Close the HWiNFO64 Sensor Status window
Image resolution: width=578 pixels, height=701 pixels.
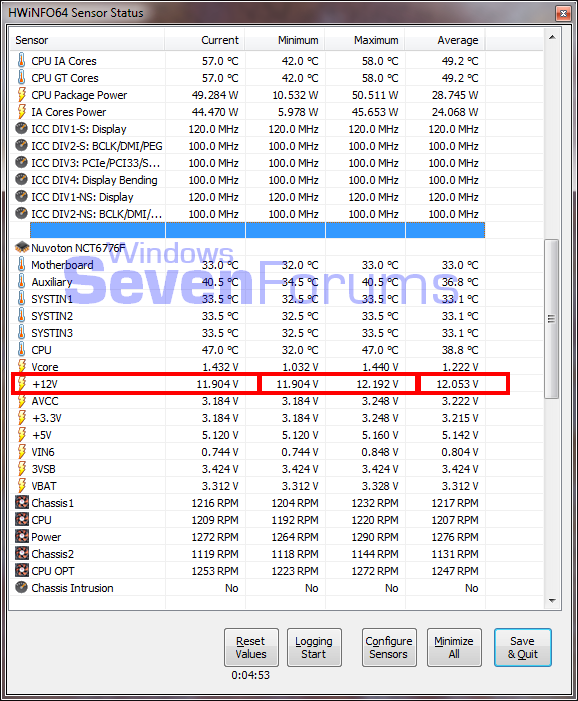click(x=563, y=13)
